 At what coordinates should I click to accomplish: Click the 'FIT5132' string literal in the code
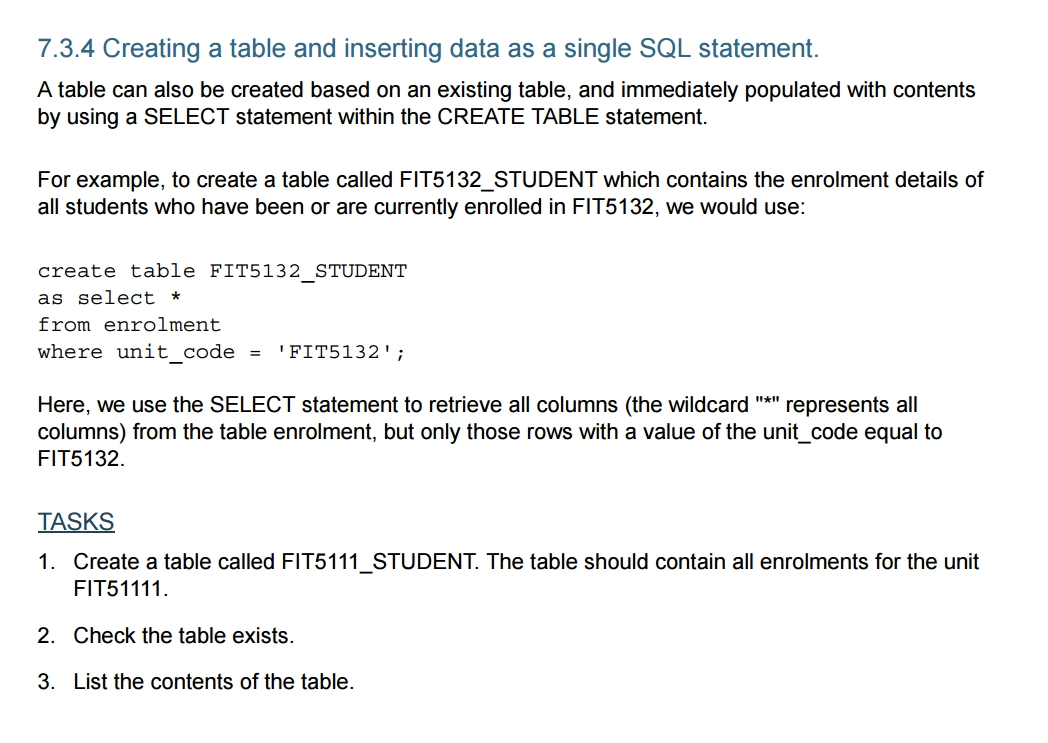336,351
